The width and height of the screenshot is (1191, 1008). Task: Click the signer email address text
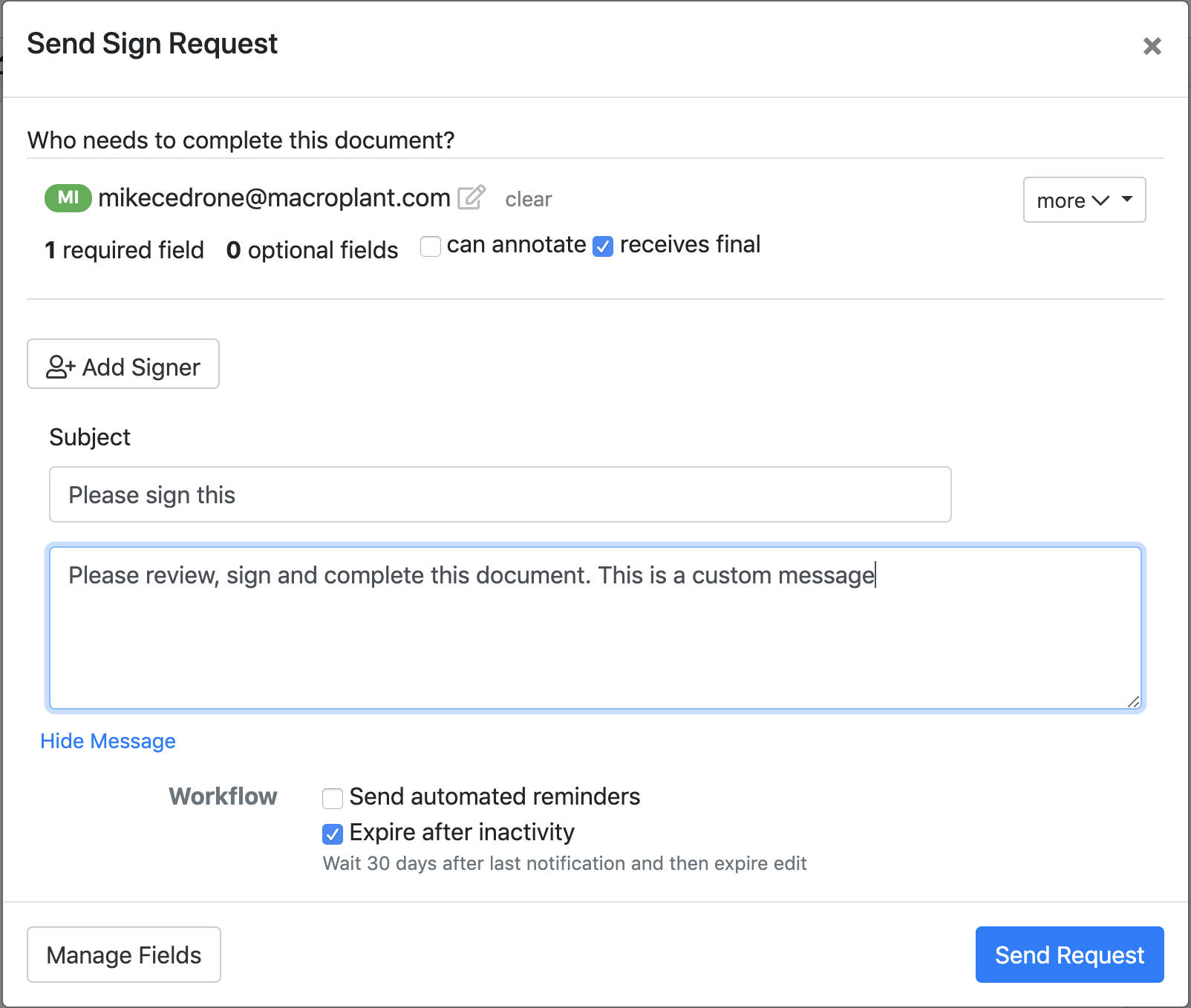pyautogui.click(x=274, y=197)
